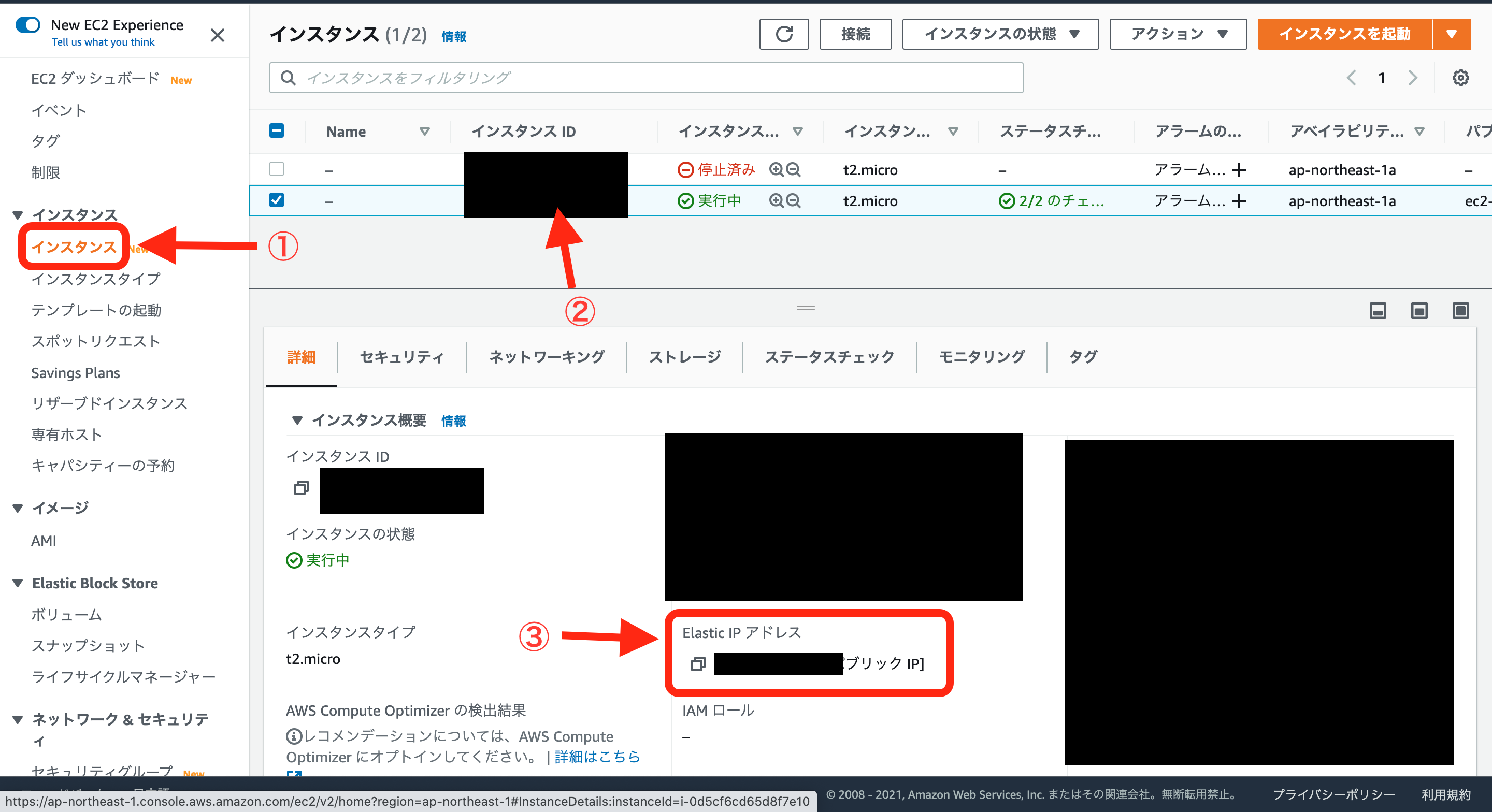The image size is (1492, 812).
Task: Copy the Elastic IP address
Action: click(698, 664)
